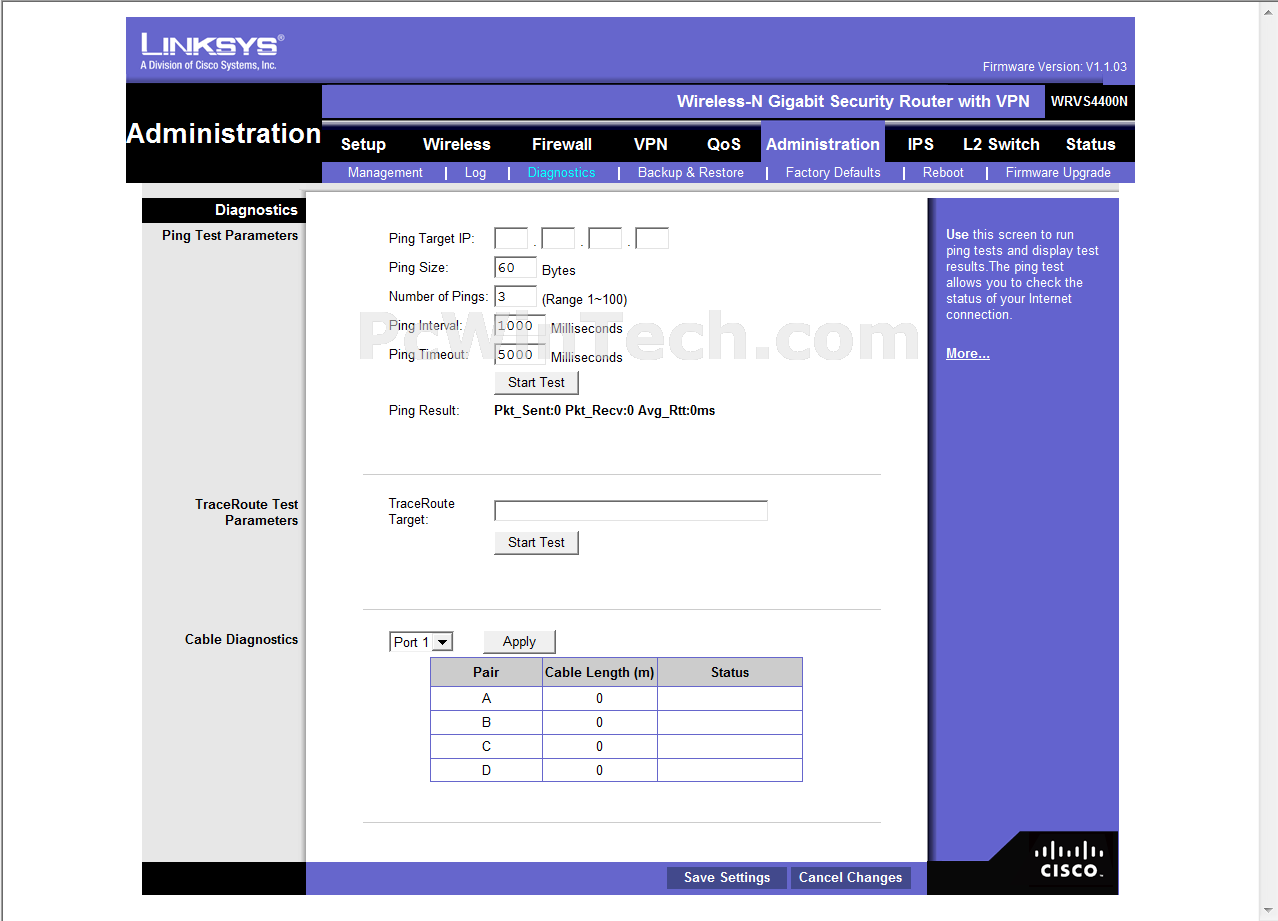
Task: Open Backup & Restore subpage
Action: coord(691,172)
